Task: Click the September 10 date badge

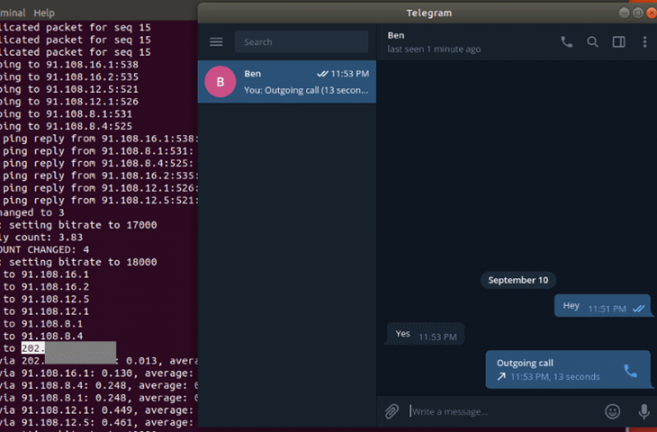Action: coord(518,280)
